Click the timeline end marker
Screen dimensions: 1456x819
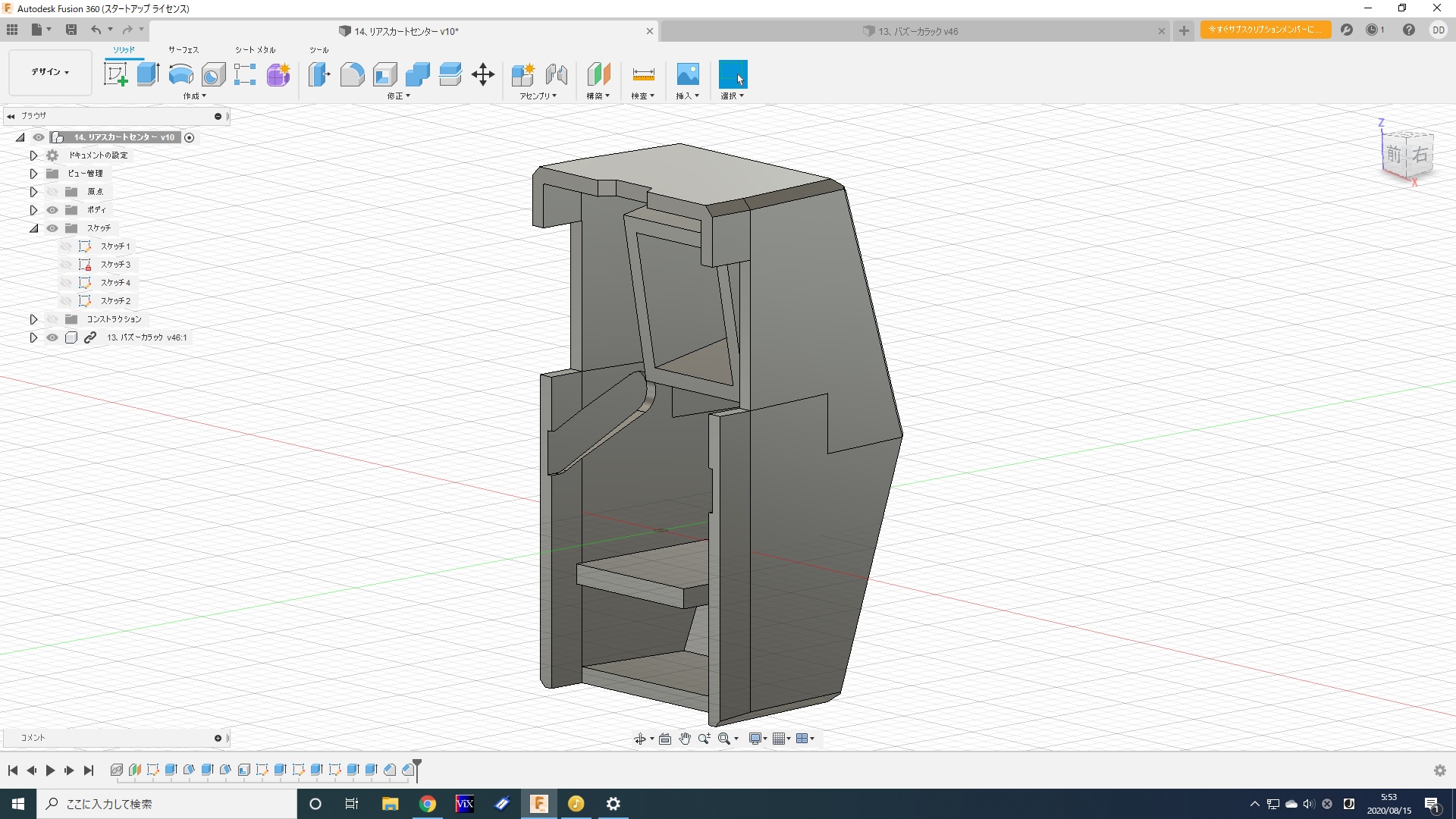tap(417, 768)
